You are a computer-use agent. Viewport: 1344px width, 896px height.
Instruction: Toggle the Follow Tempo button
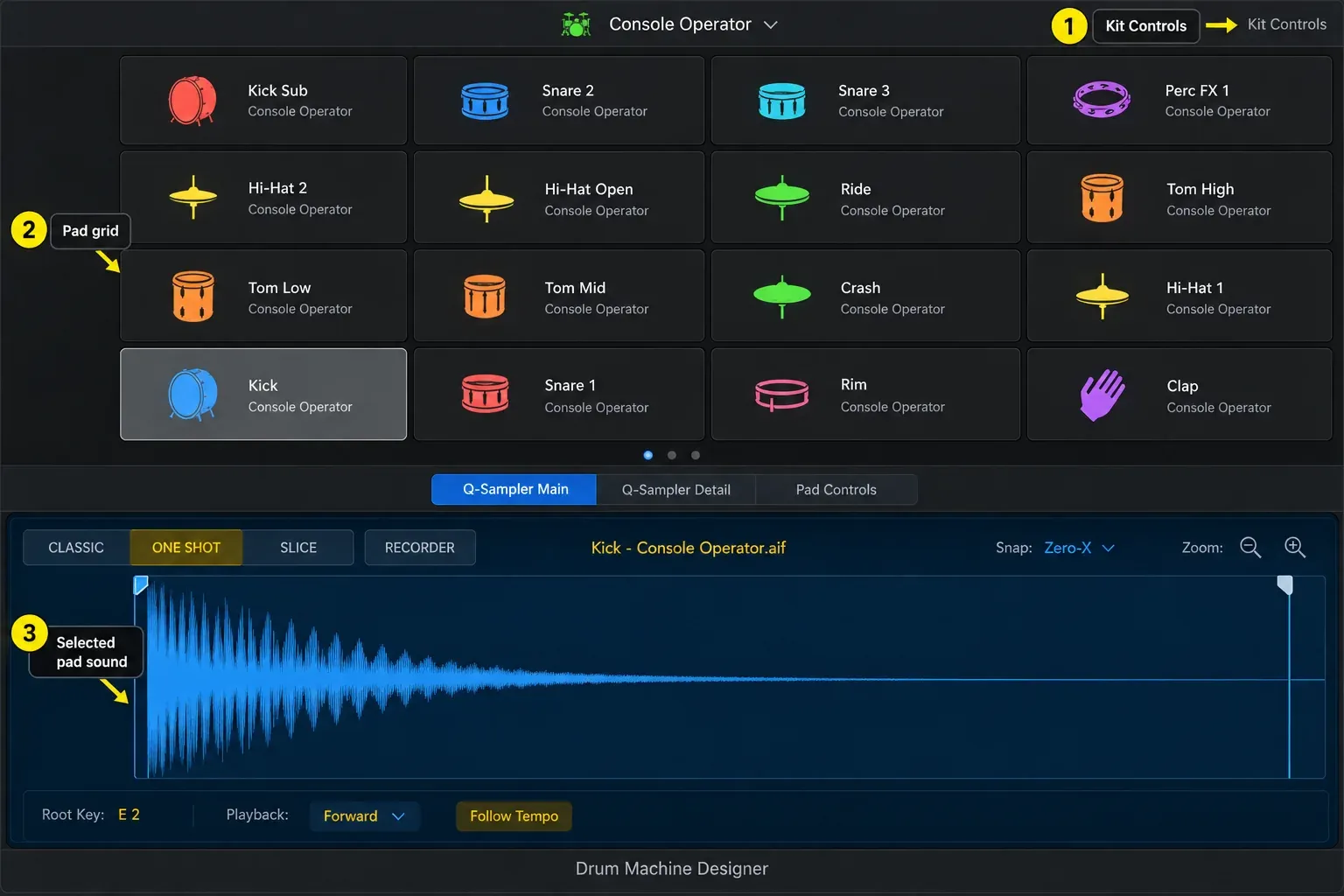point(514,816)
